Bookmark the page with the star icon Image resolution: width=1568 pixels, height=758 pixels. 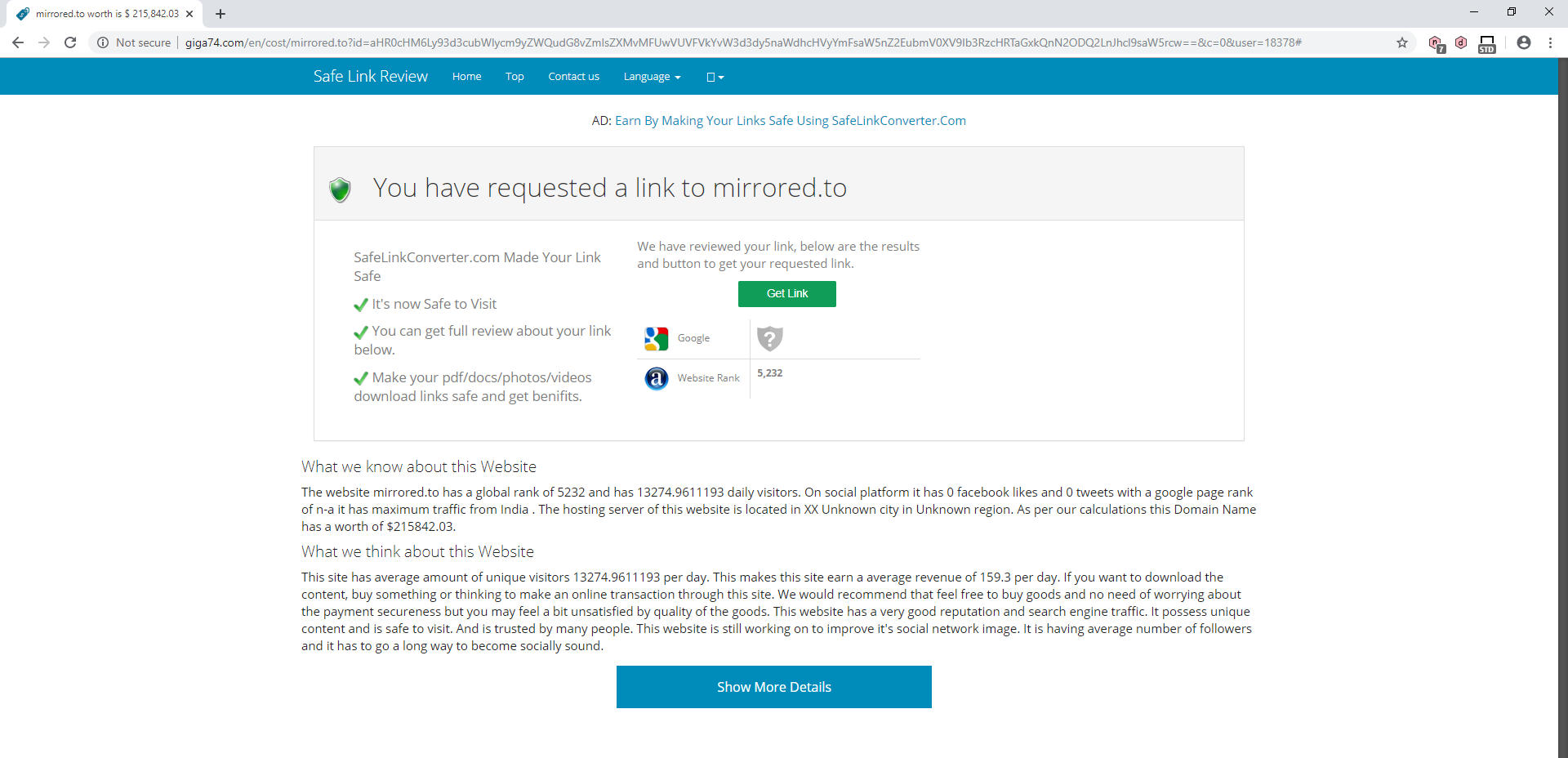[1402, 42]
